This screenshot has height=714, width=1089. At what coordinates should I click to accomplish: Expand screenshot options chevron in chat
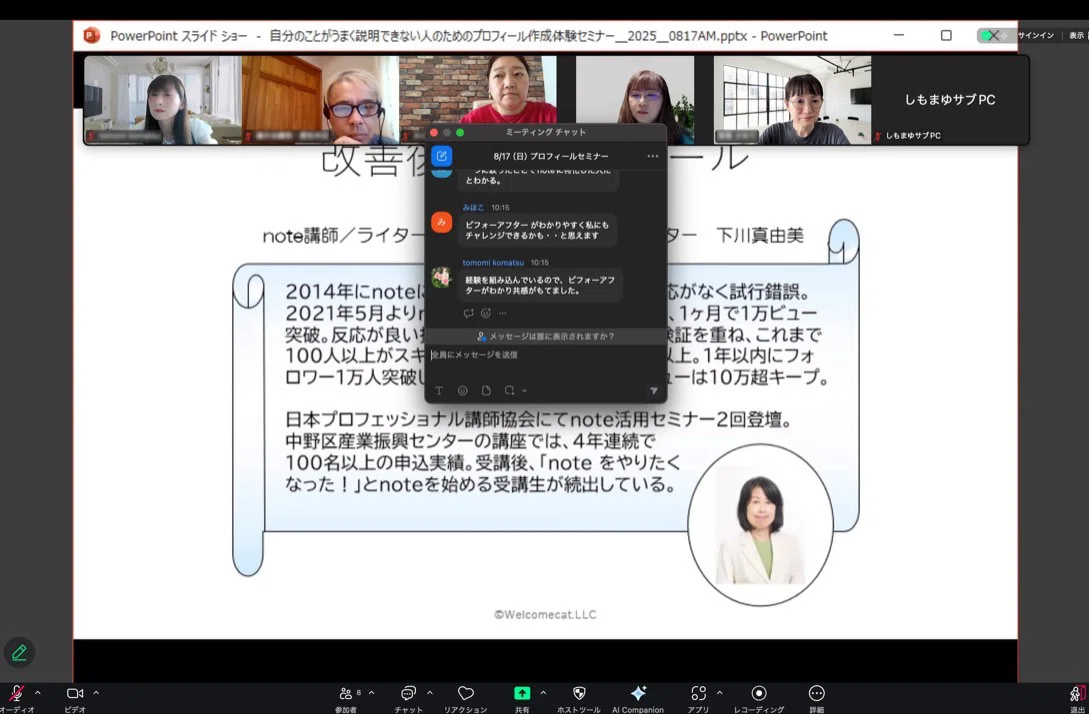tap(524, 390)
